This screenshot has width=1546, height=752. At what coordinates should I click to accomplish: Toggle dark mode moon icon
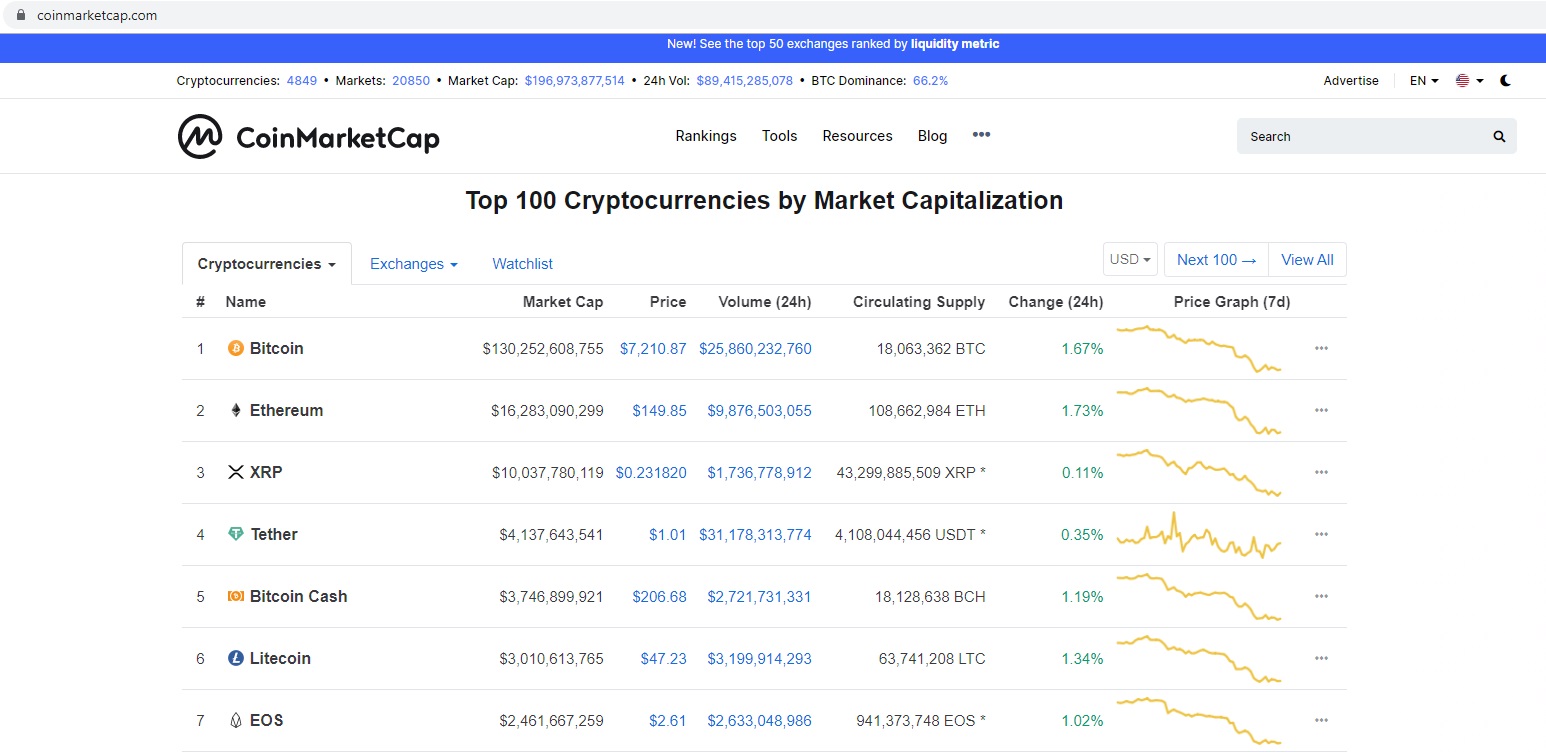(1505, 81)
